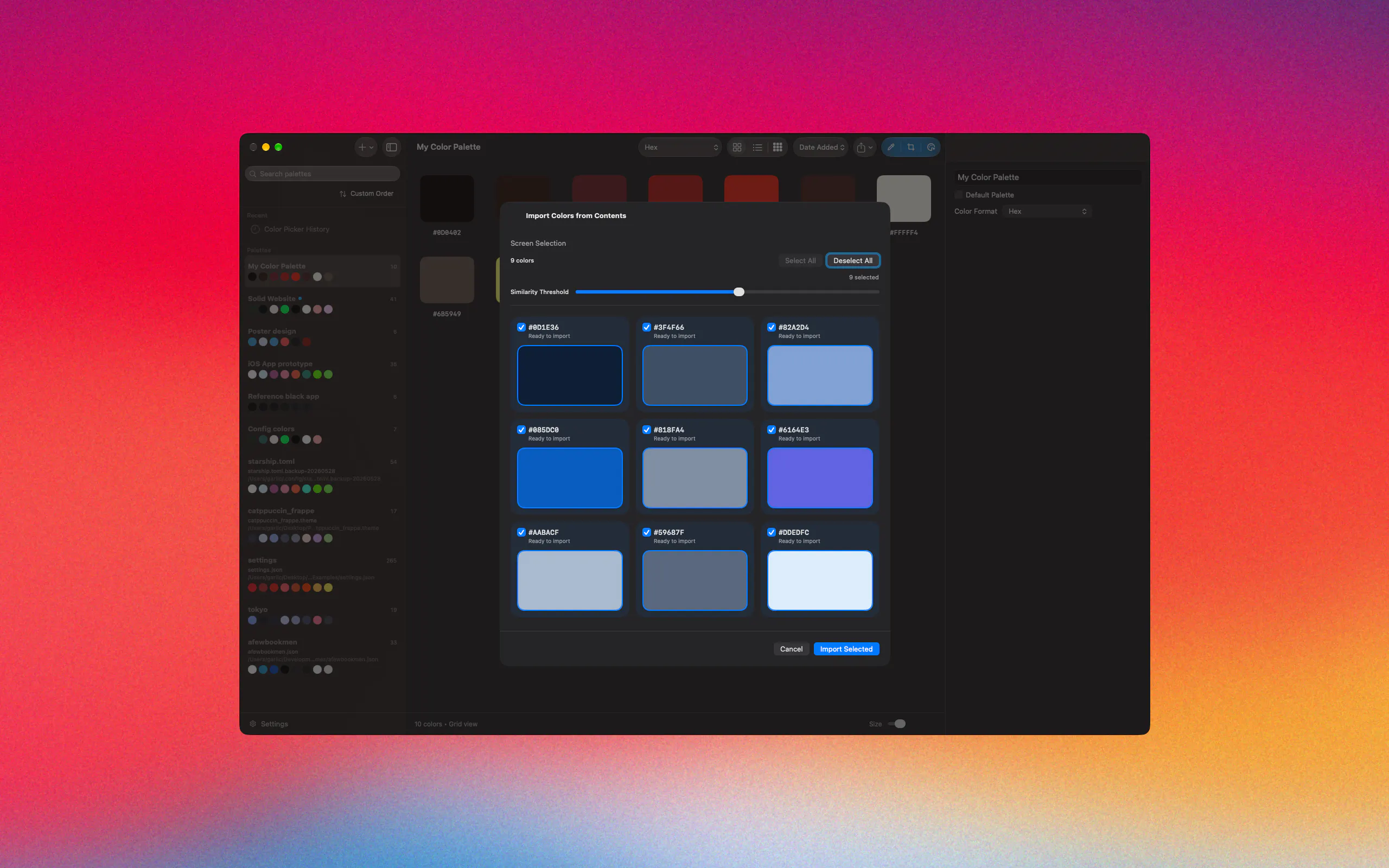This screenshot has width=1389, height=868.
Task: Click the clock icon beside Color Picker History
Action: coord(256,229)
